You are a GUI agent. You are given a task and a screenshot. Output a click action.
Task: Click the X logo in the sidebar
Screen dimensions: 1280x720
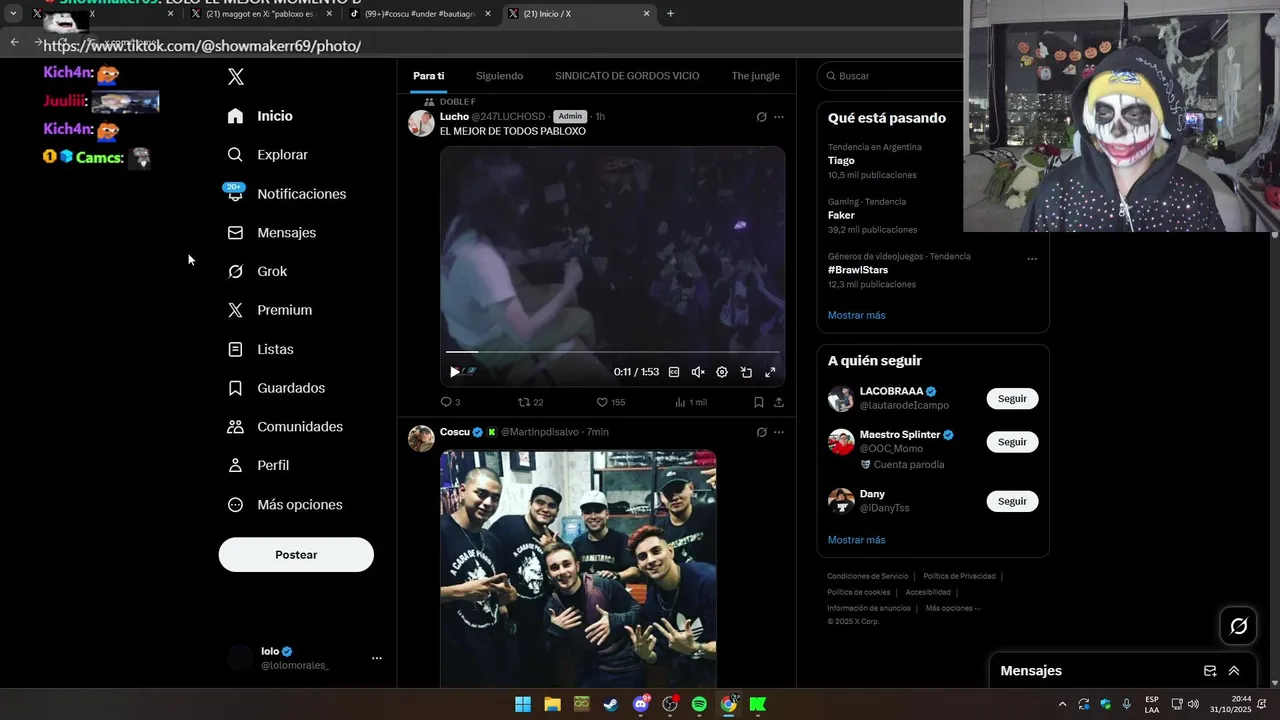click(x=236, y=77)
